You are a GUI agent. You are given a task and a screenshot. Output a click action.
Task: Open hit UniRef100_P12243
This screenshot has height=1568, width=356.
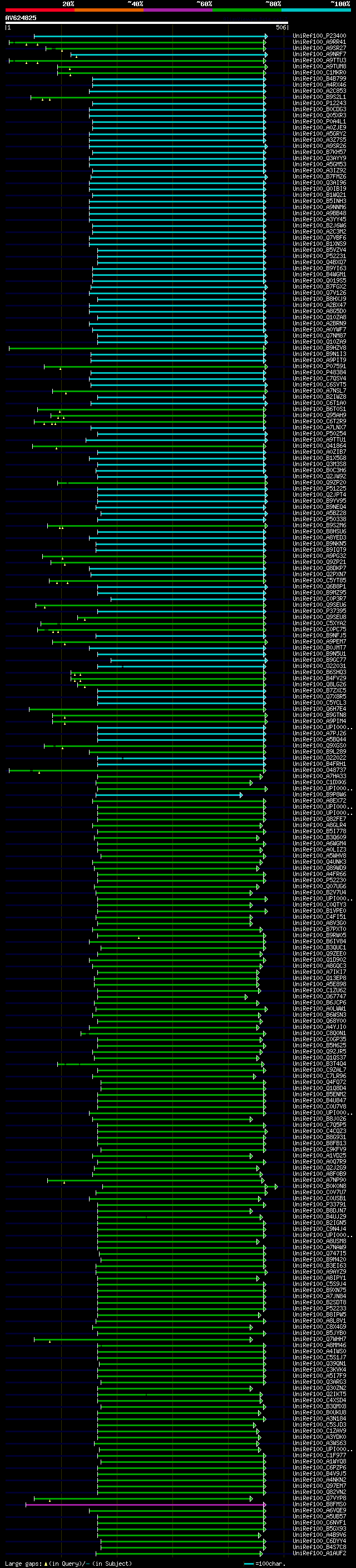tap(319, 103)
